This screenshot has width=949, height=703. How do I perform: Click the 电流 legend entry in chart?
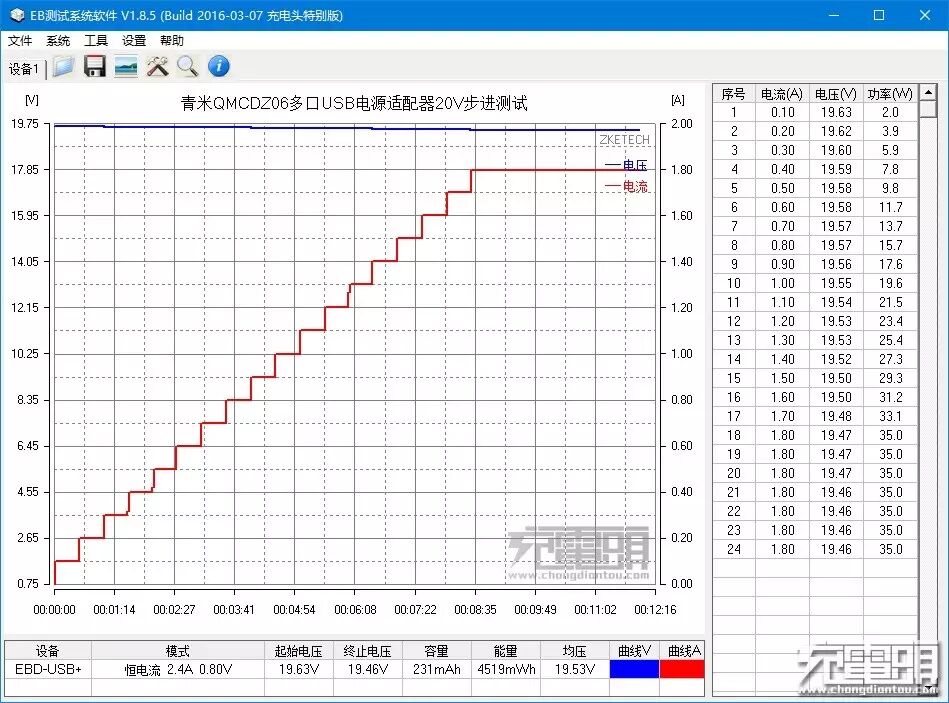(626, 186)
